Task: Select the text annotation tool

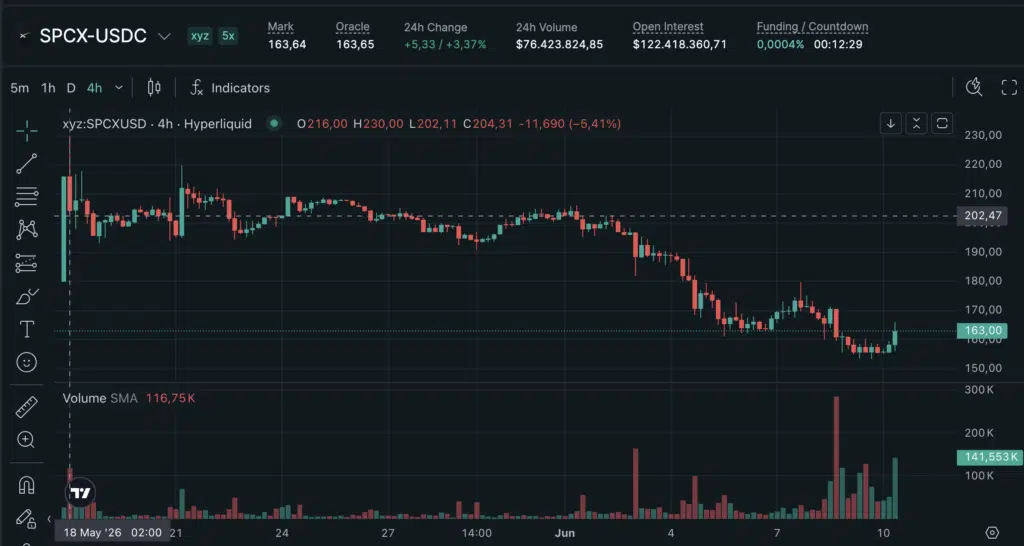Action: coord(27,329)
